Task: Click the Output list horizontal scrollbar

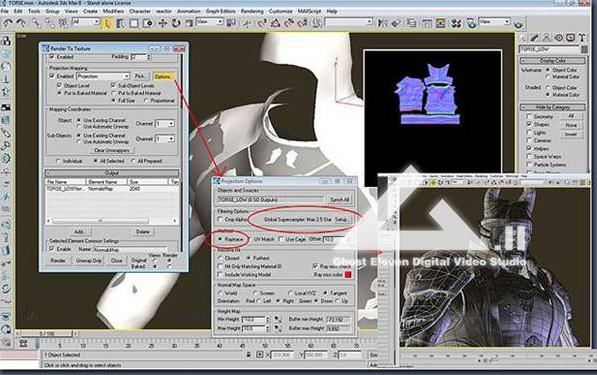Action: pos(111,221)
